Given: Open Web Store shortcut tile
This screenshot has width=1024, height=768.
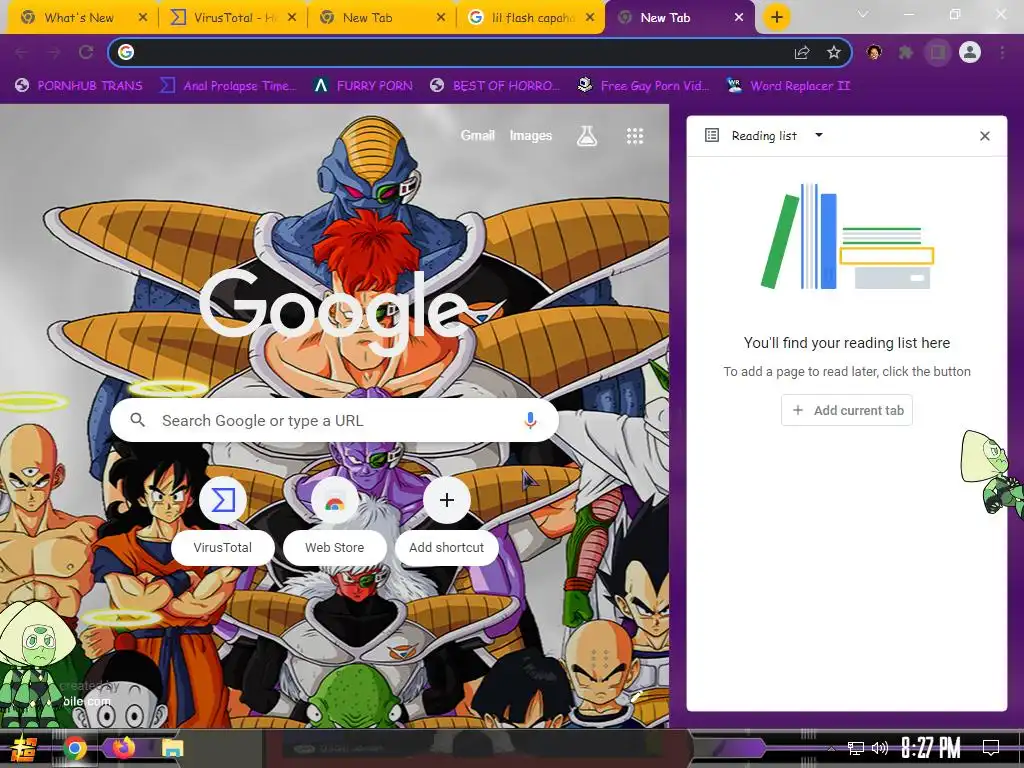Looking at the screenshot, I should tap(334, 520).
